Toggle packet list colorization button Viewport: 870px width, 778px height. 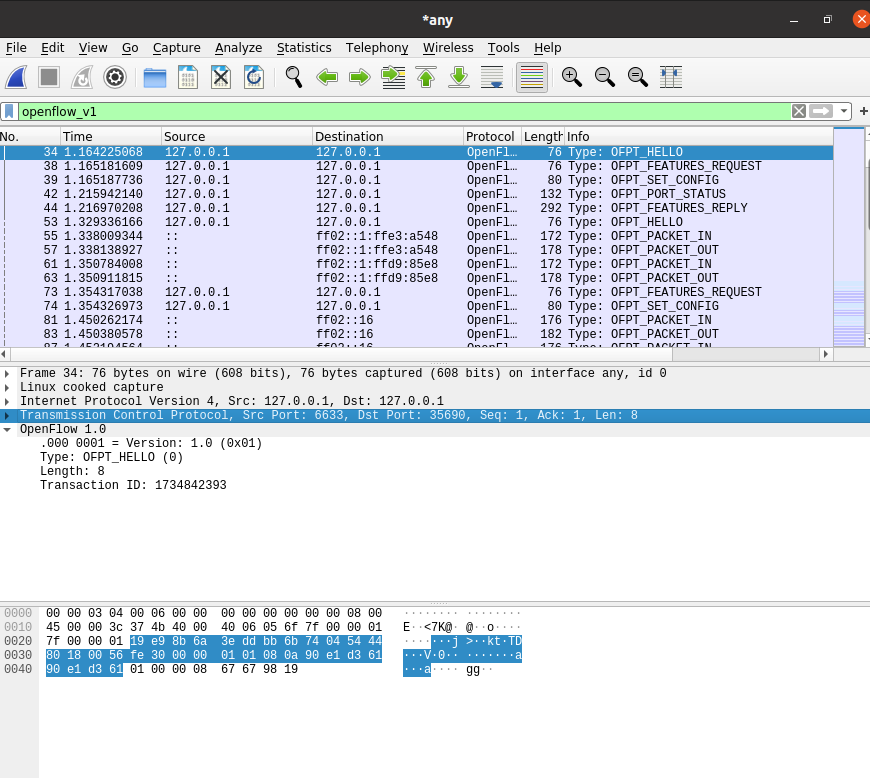click(532, 77)
